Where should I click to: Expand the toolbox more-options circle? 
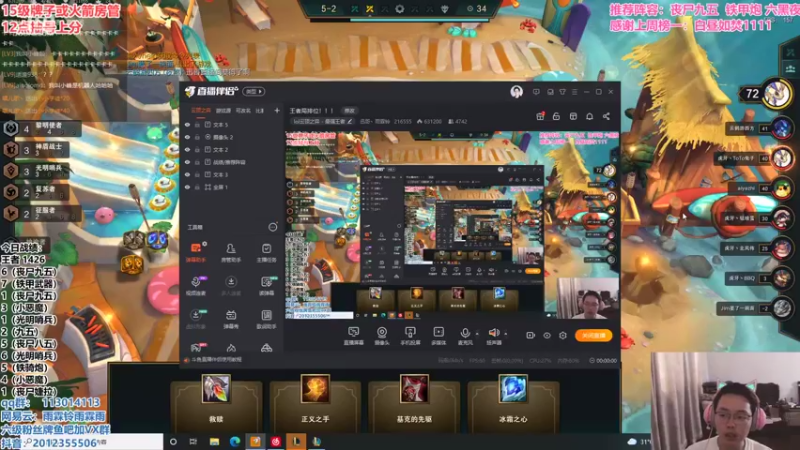click(272, 227)
